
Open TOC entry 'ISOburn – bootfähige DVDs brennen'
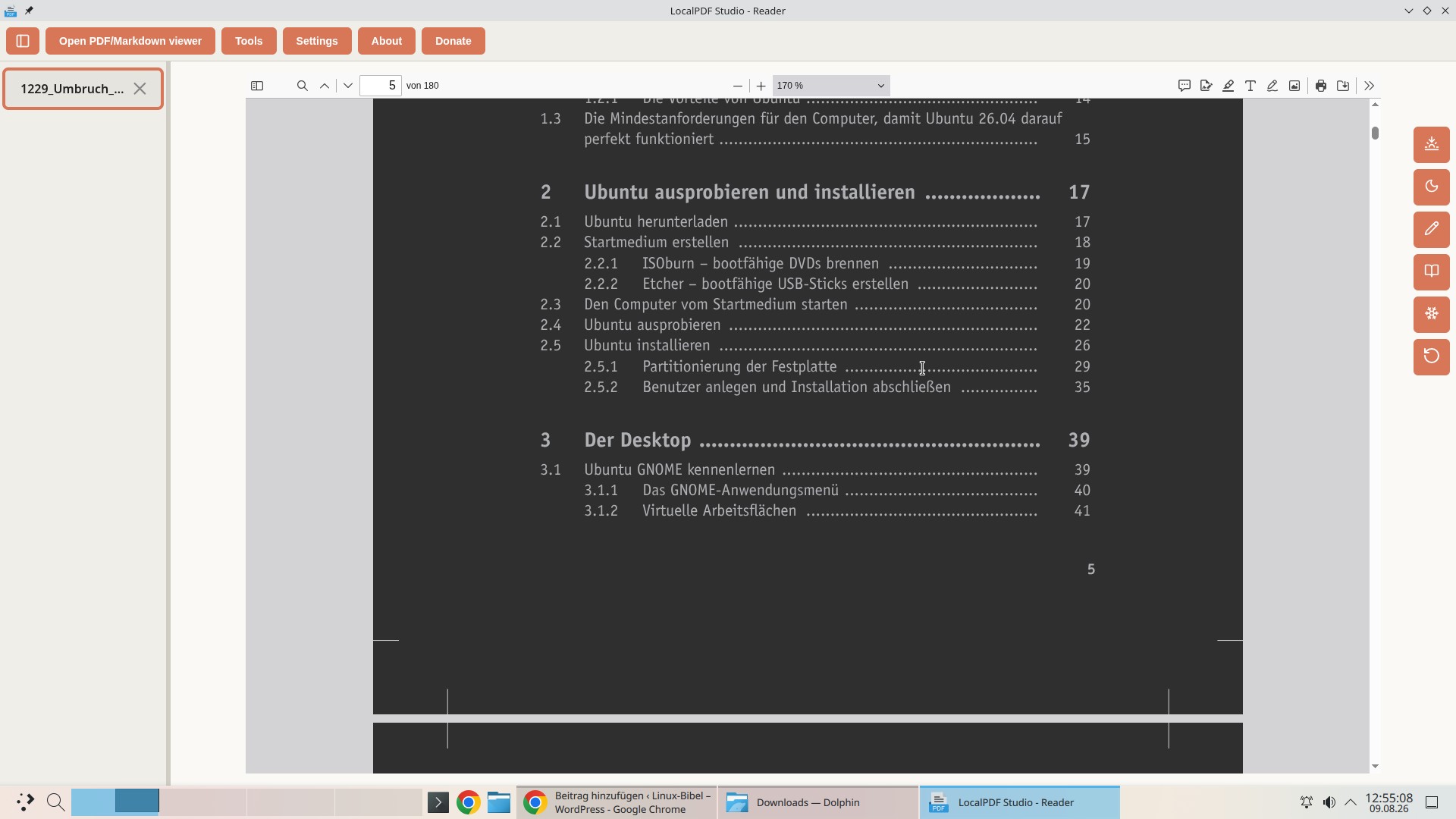click(761, 264)
